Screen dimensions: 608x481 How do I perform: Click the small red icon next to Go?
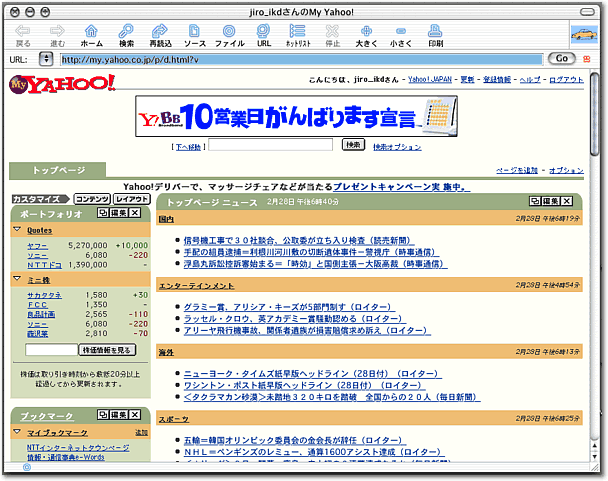[587, 59]
